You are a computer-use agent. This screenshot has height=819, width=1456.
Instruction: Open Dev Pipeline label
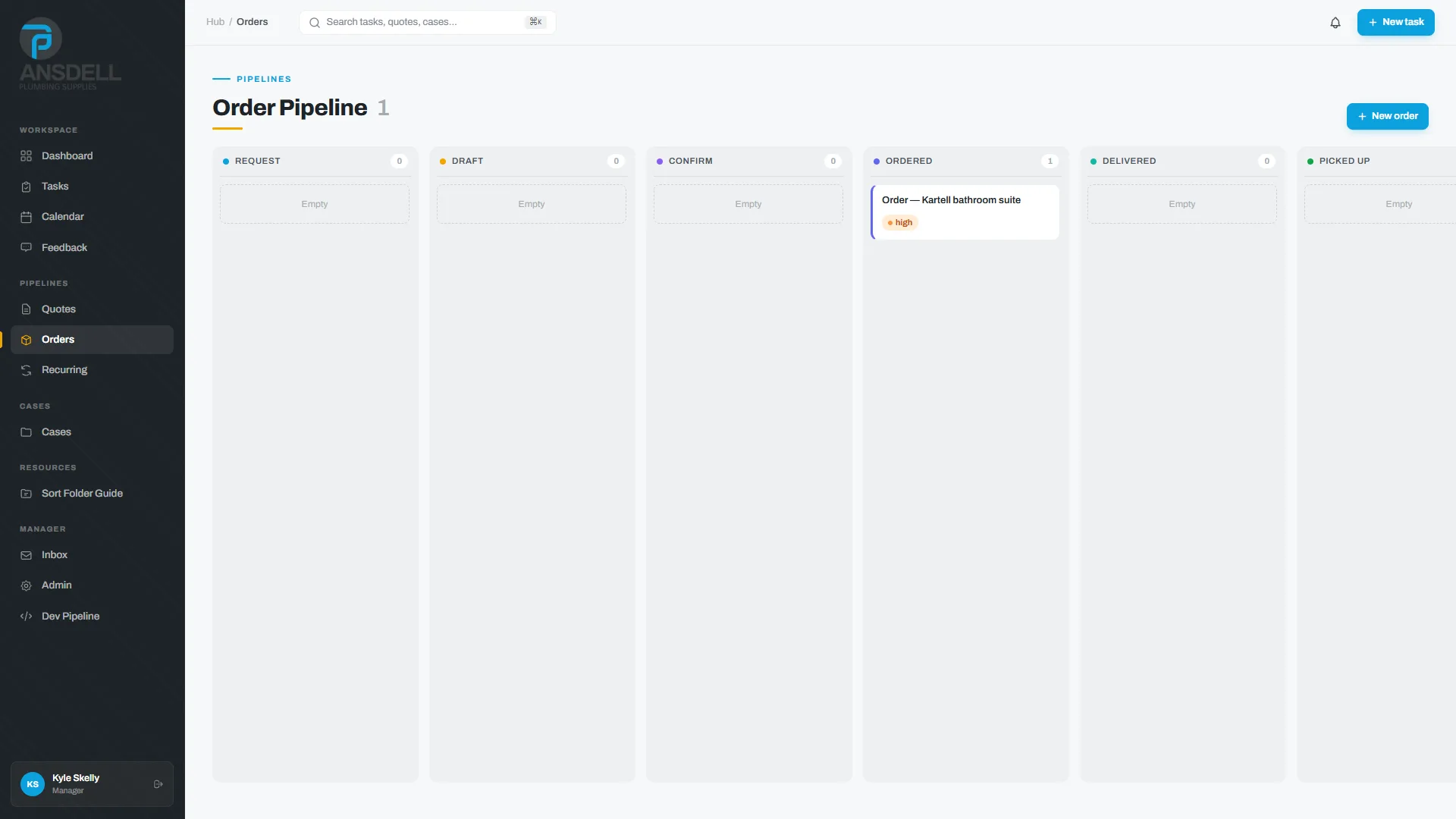pyautogui.click(x=71, y=617)
